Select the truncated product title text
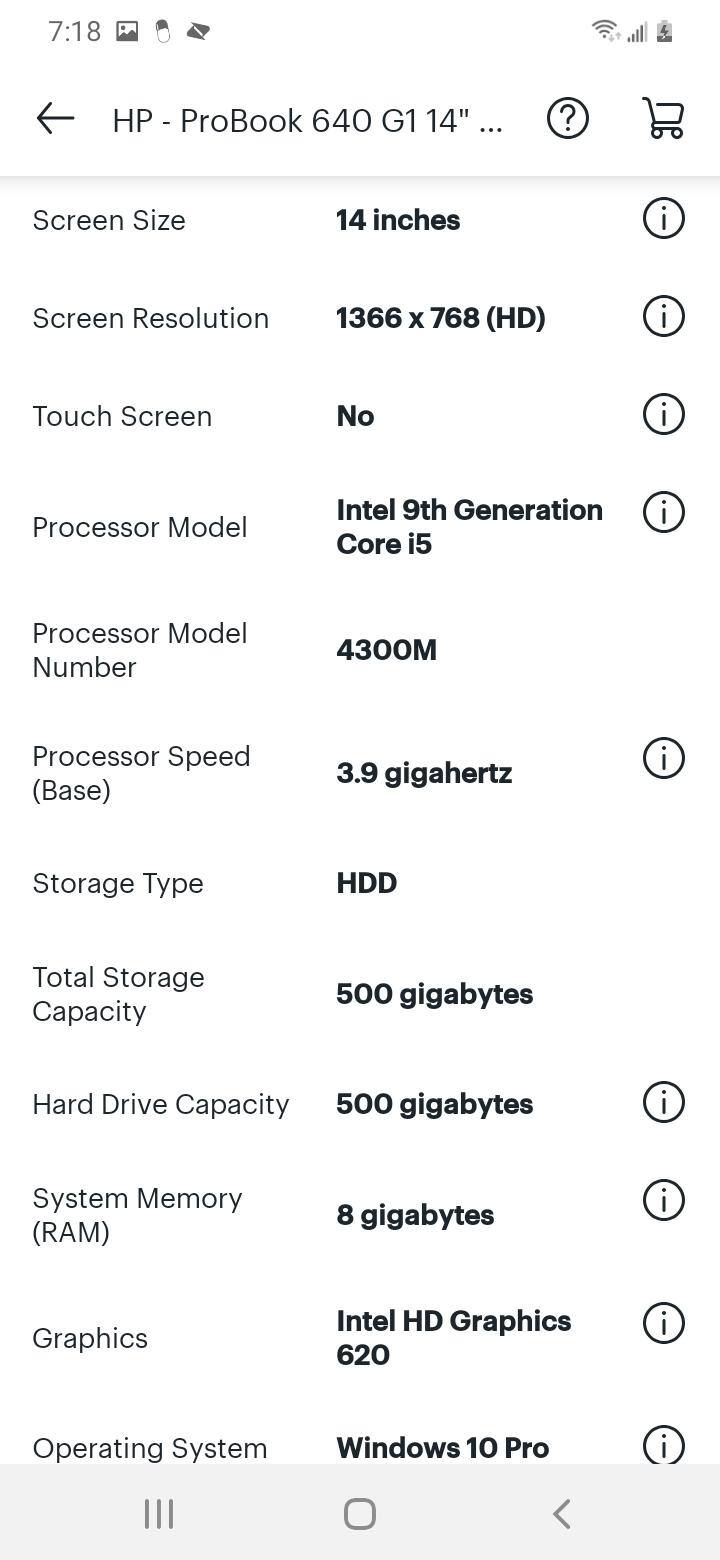Viewport: 720px width, 1560px height. tap(310, 119)
